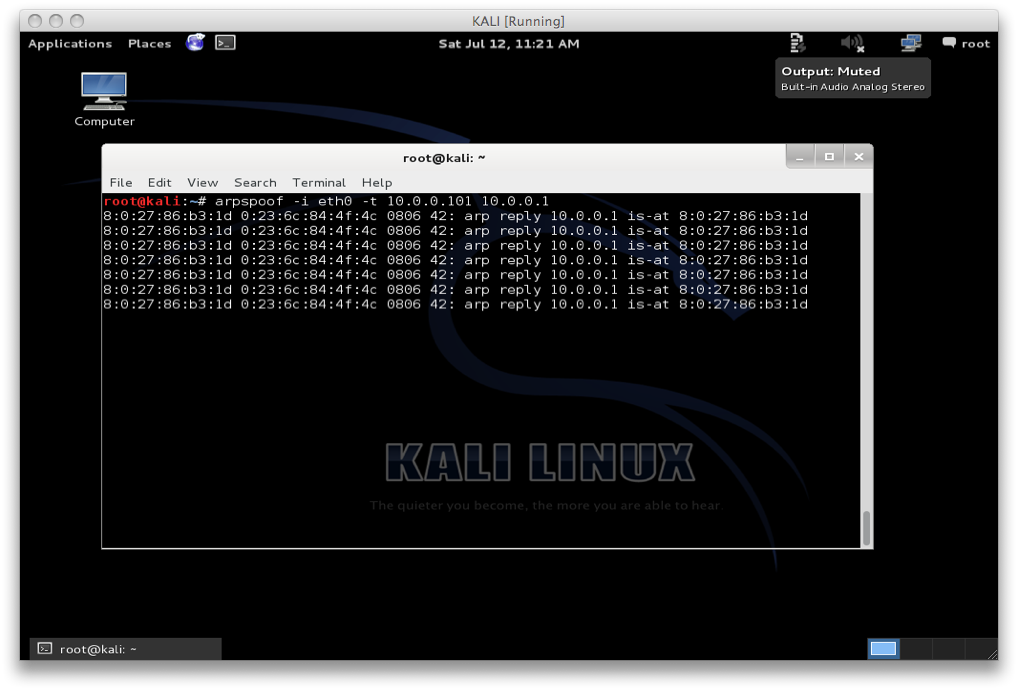Viewport: 1018px width, 690px height.
Task: Open the terminal View menu
Action: click(x=203, y=182)
